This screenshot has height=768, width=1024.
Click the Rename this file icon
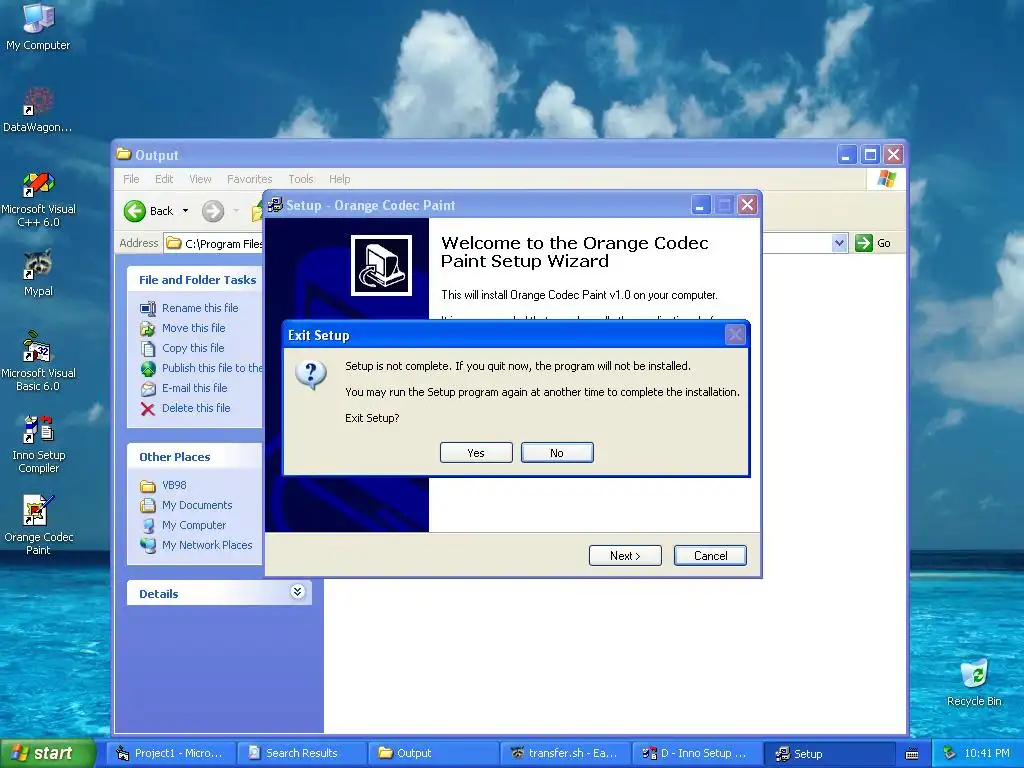tap(148, 308)
